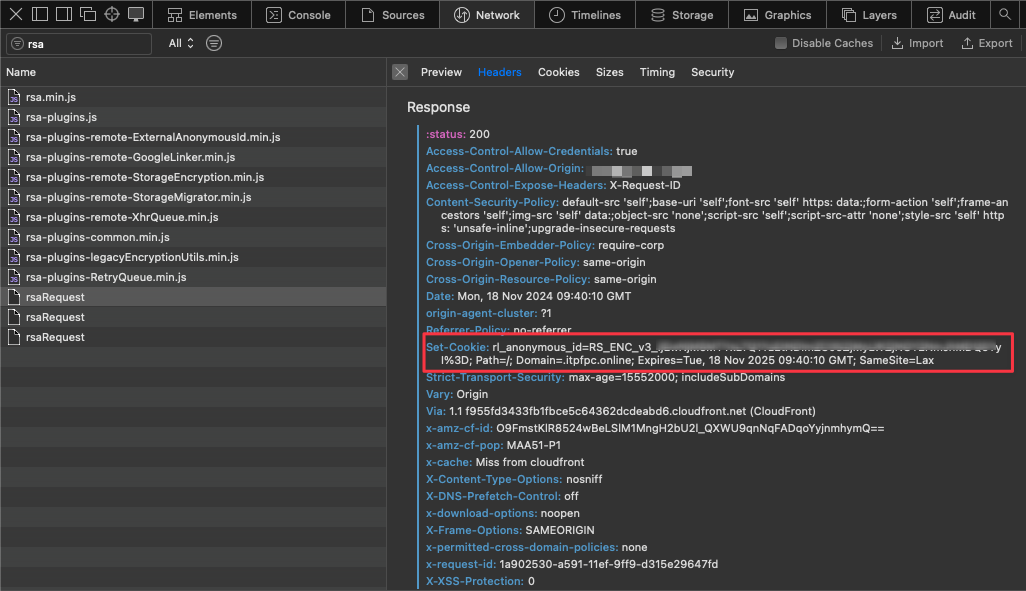Open rsa-plugins-remote-ExternalAnonymousId.min.js row
This screenshot has width=1026, height=591.
pos(193,137)
